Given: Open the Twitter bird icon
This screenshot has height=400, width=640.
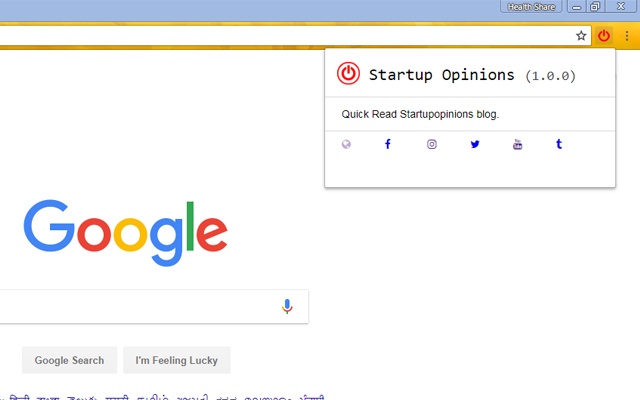Looking at the screenshot, I should coord(475,144).
